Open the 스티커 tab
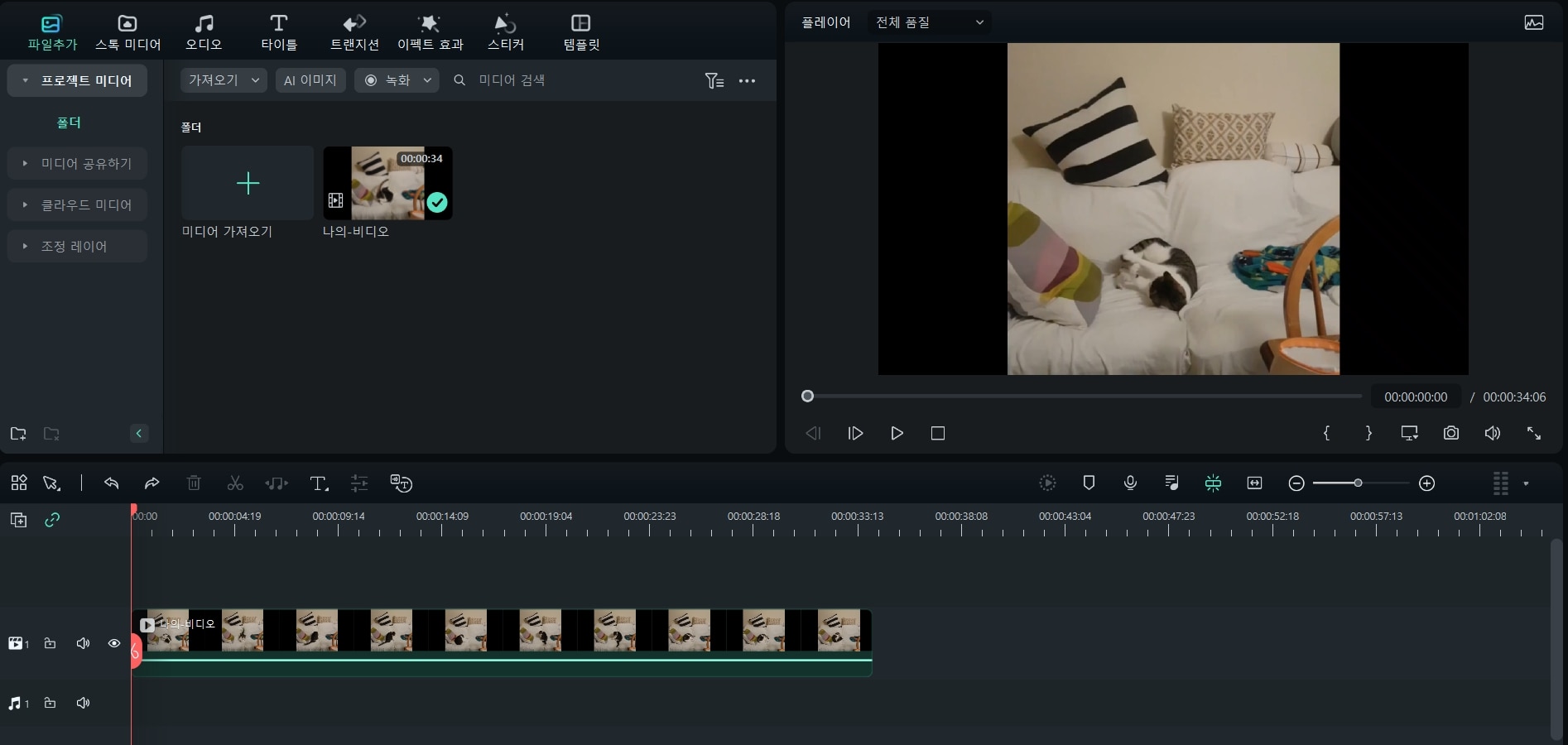This screenshot has width=1568, height=745. point(505,33)
